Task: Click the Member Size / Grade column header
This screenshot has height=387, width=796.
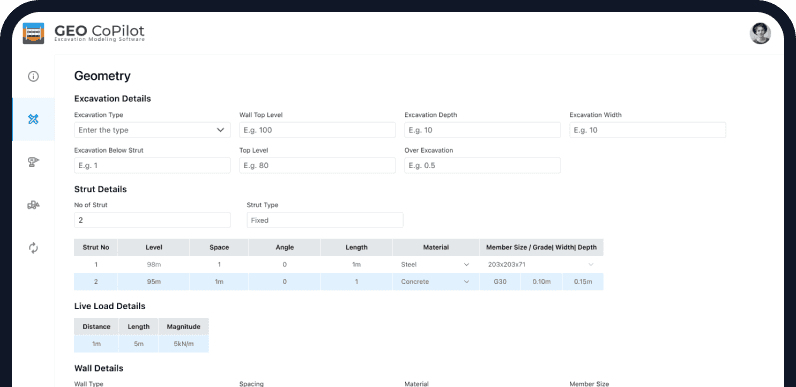Action: tap(541, 247)
